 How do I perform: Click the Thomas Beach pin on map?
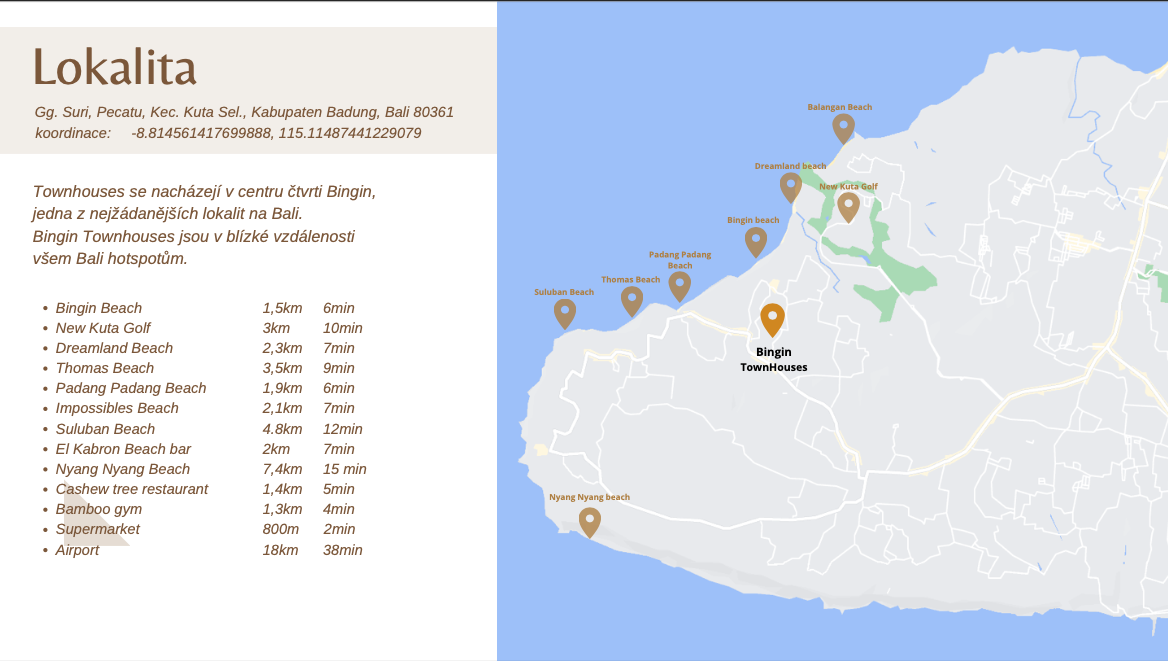(x=631, y=300)
